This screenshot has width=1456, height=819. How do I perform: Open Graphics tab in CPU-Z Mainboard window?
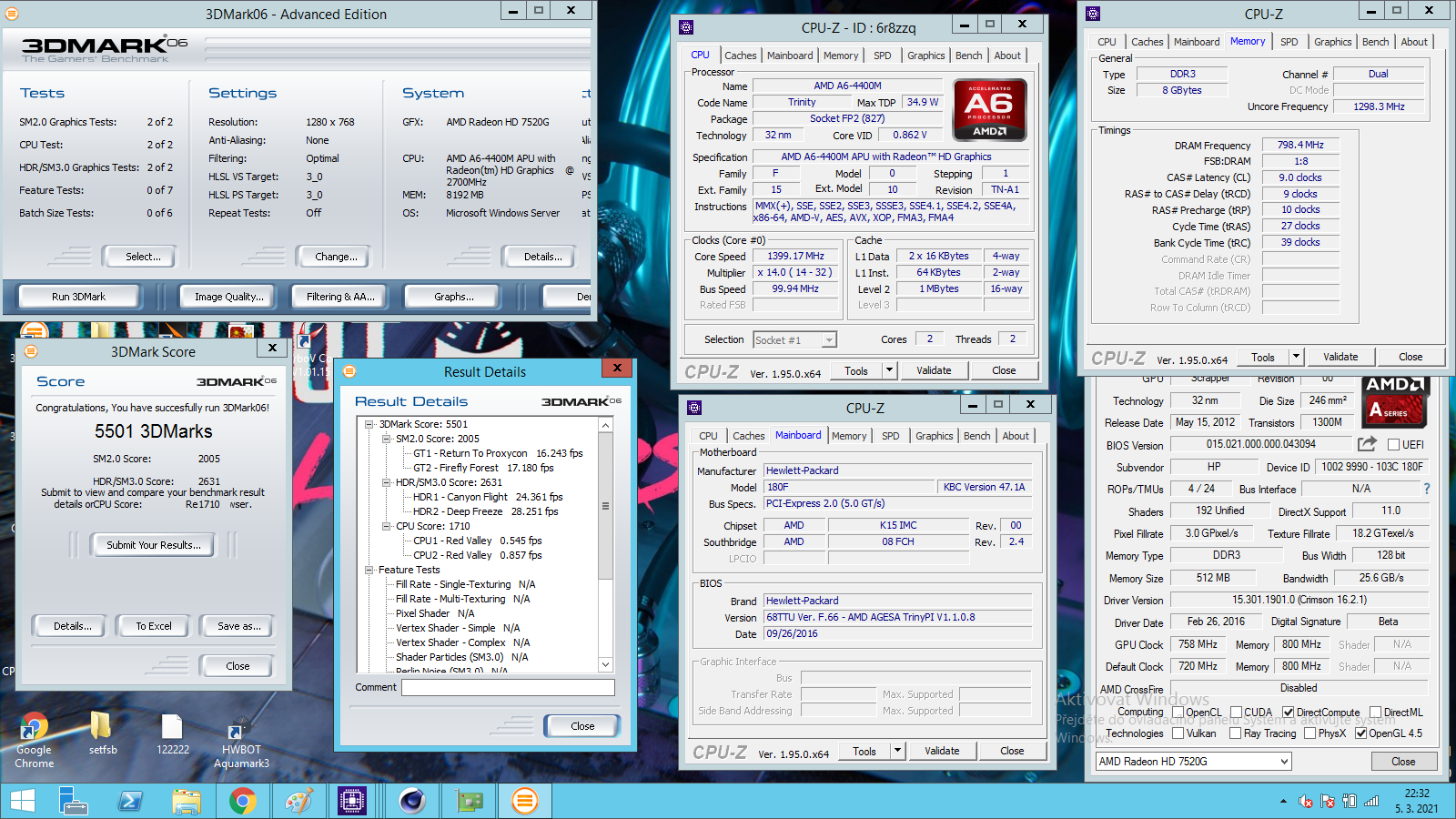pyautogui.click(x=934, y=436)
